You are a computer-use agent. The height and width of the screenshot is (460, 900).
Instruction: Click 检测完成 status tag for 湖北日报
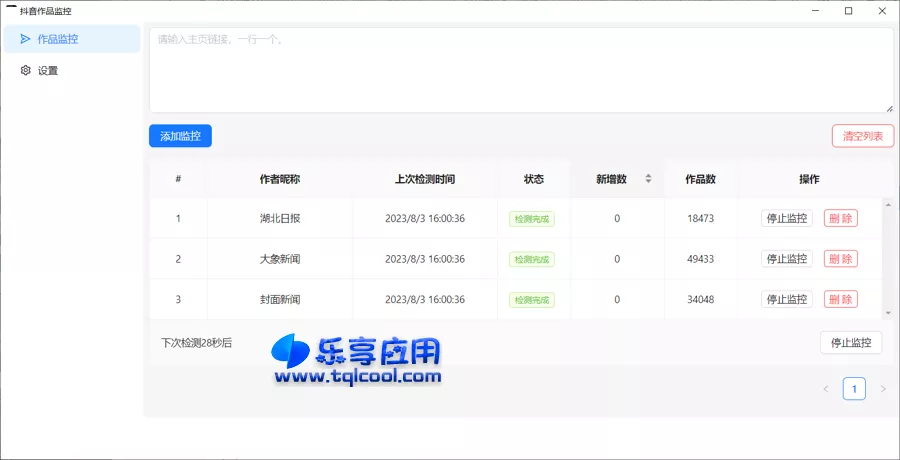pyautogui.click(x=532, y=219)
